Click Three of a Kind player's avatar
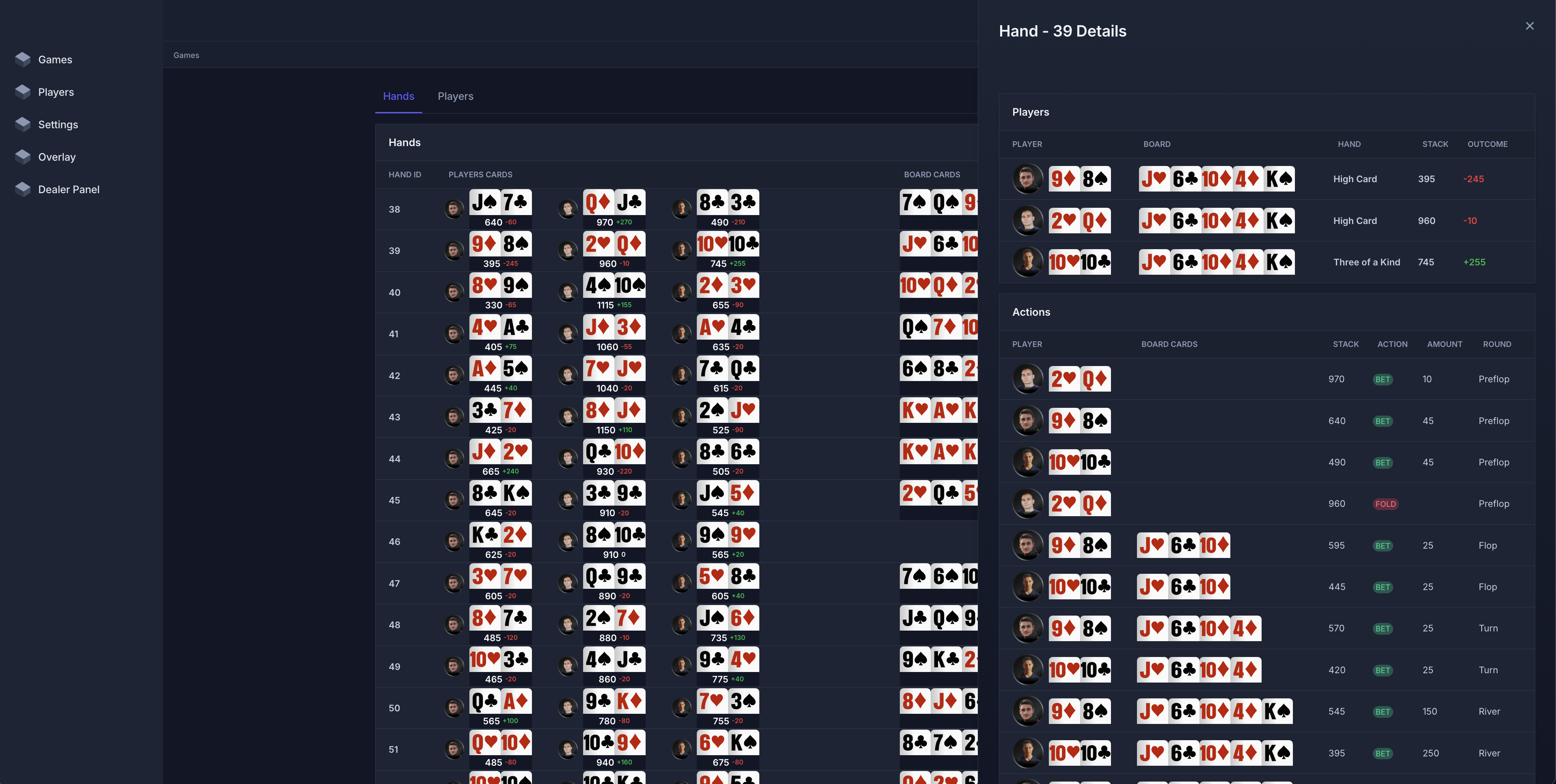 click(1027, 262)
